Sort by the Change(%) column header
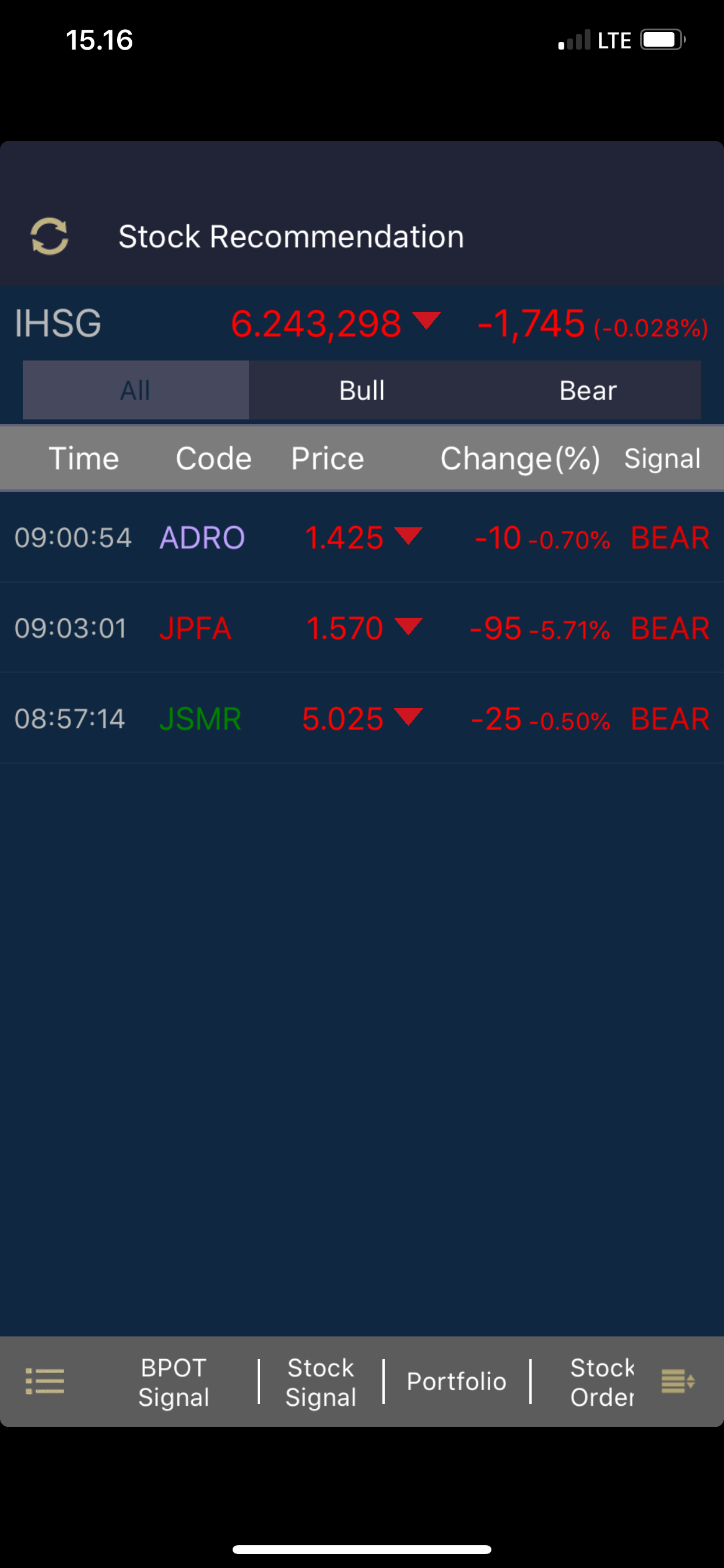The width and height of the screenshot is (724, 1568). tap(520, 459)
